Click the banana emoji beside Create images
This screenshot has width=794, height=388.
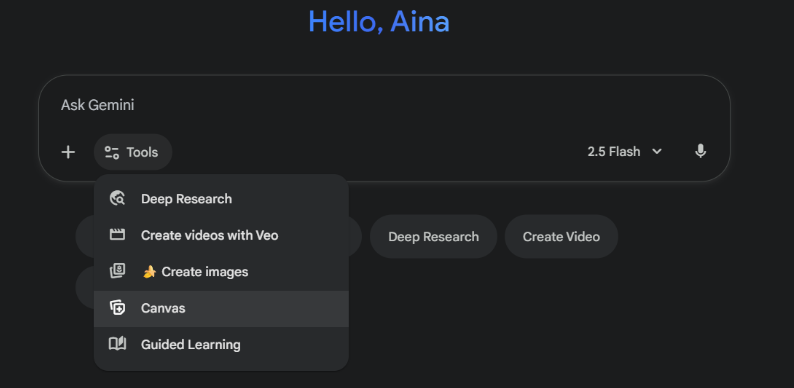pyautogui.click(x=149, y=272)
